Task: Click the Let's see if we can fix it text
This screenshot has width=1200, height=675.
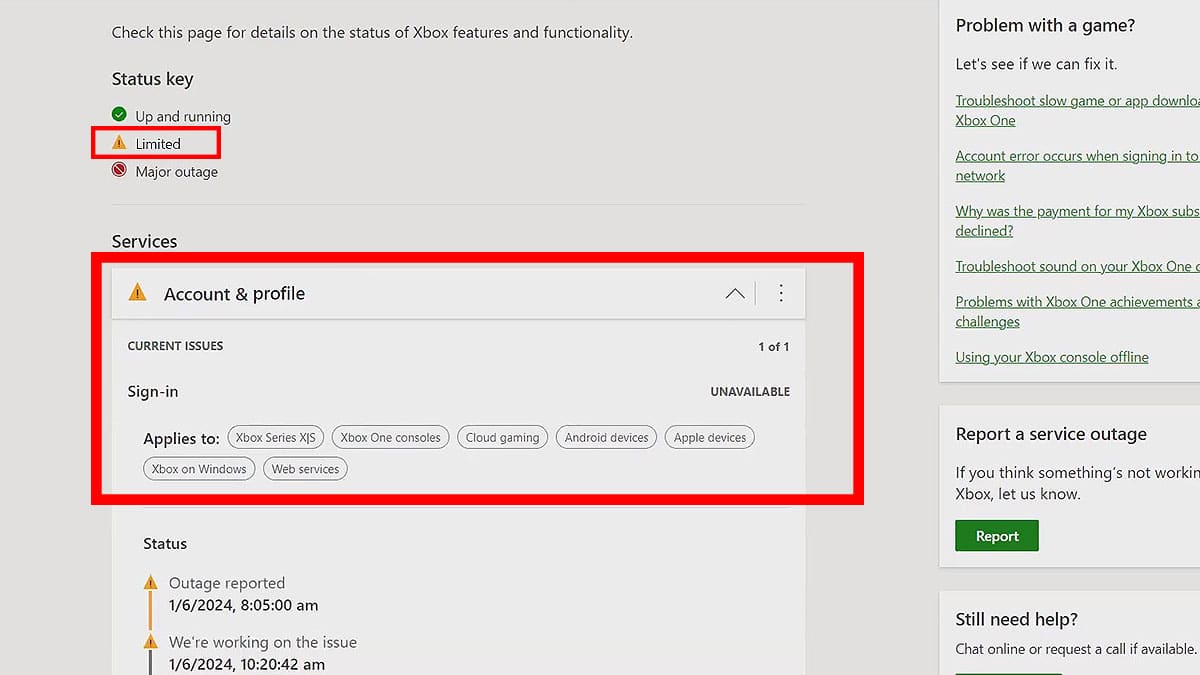Action: [1036, 64]
